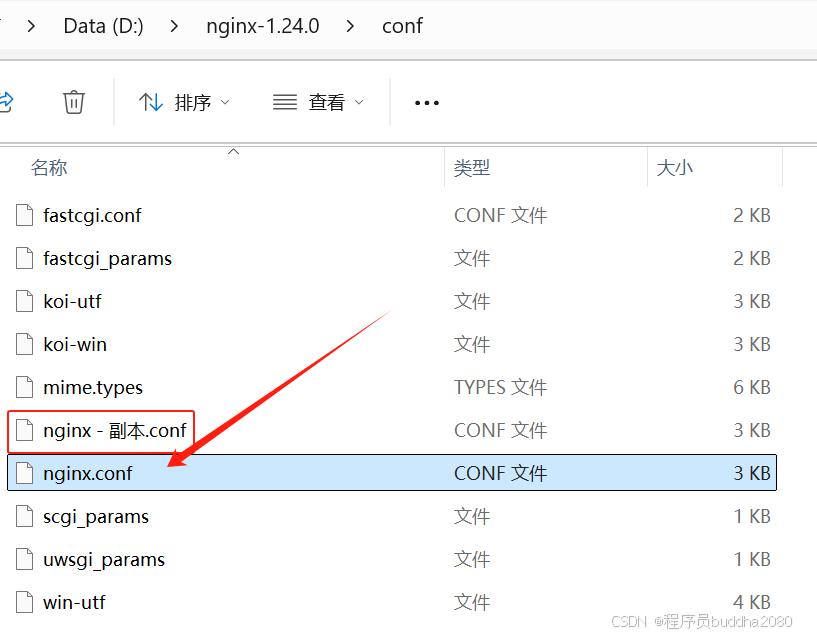The image size is (817, 637).
Task: Open the 查看 view dropdown
Action: (318, 102)
